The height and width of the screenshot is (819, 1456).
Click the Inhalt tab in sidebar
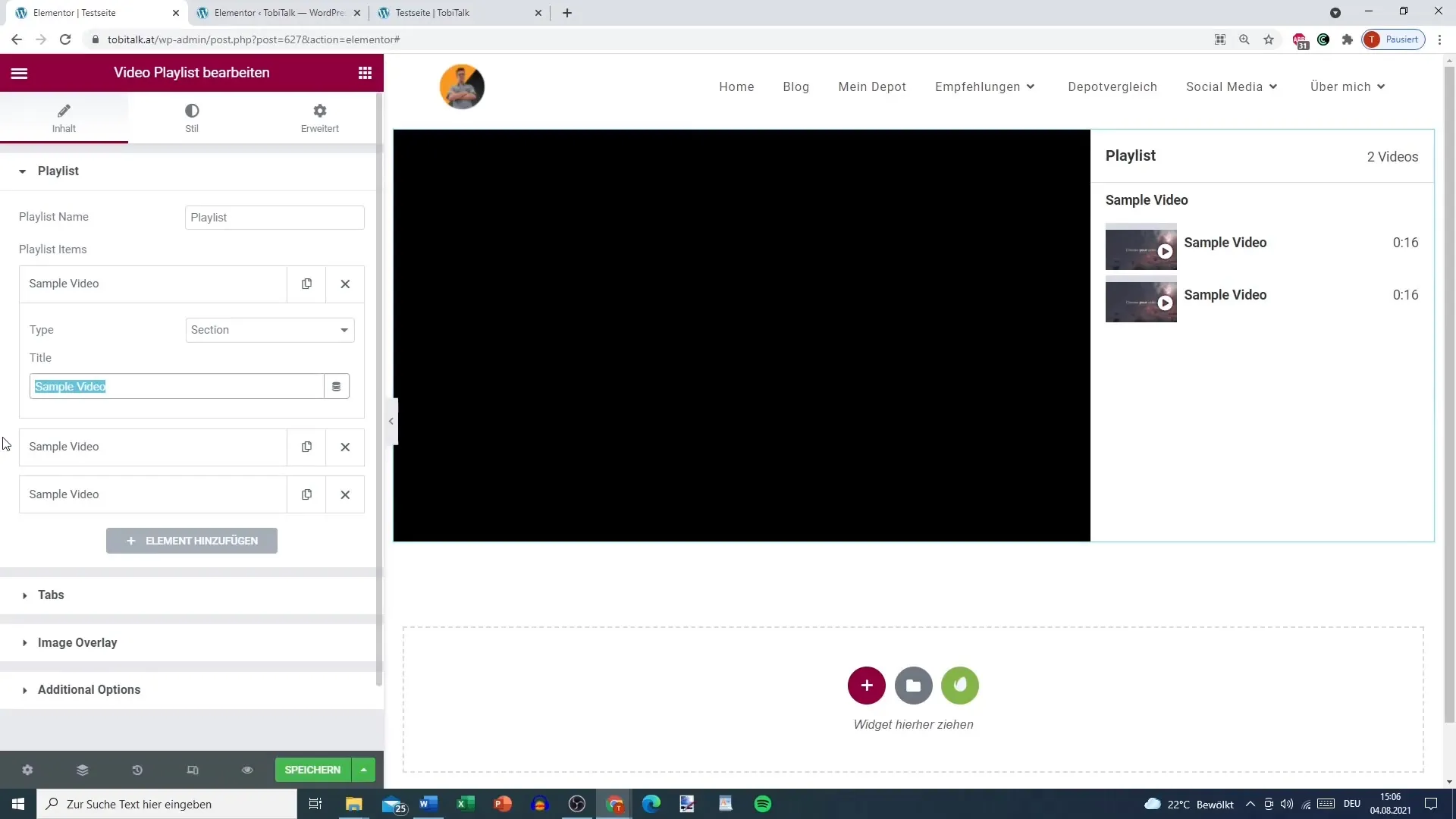coord(63,117)
